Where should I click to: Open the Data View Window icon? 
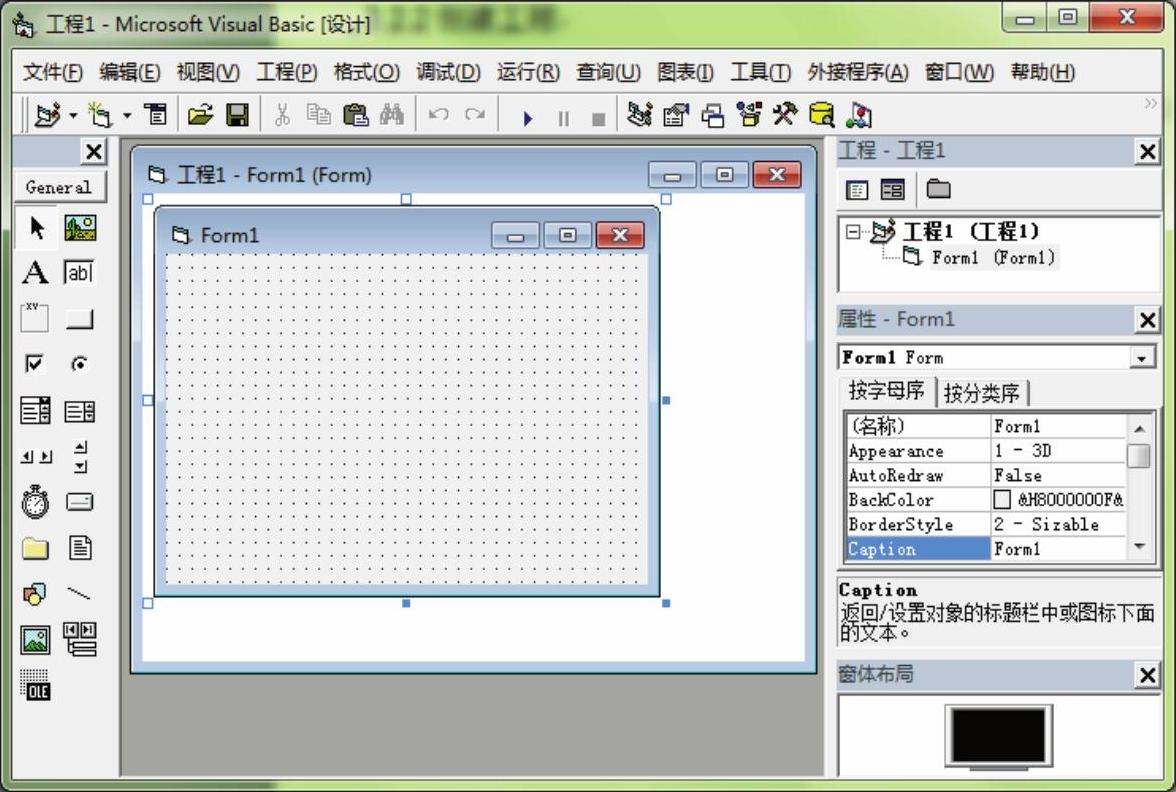pyautogui.click(x=821, y=115)
